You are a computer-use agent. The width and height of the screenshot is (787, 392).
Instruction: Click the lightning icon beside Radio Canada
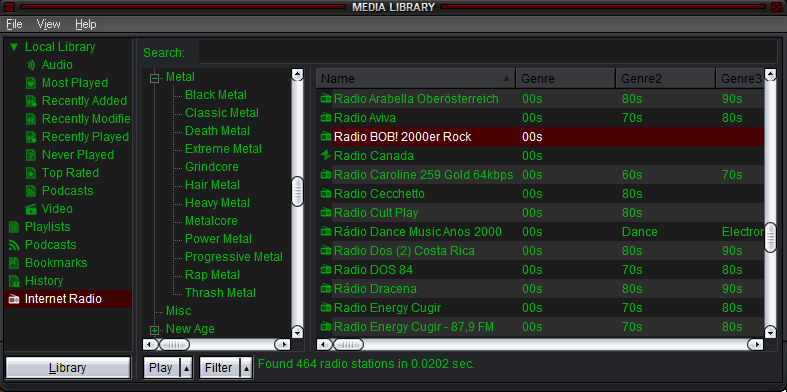pos(326,156)
